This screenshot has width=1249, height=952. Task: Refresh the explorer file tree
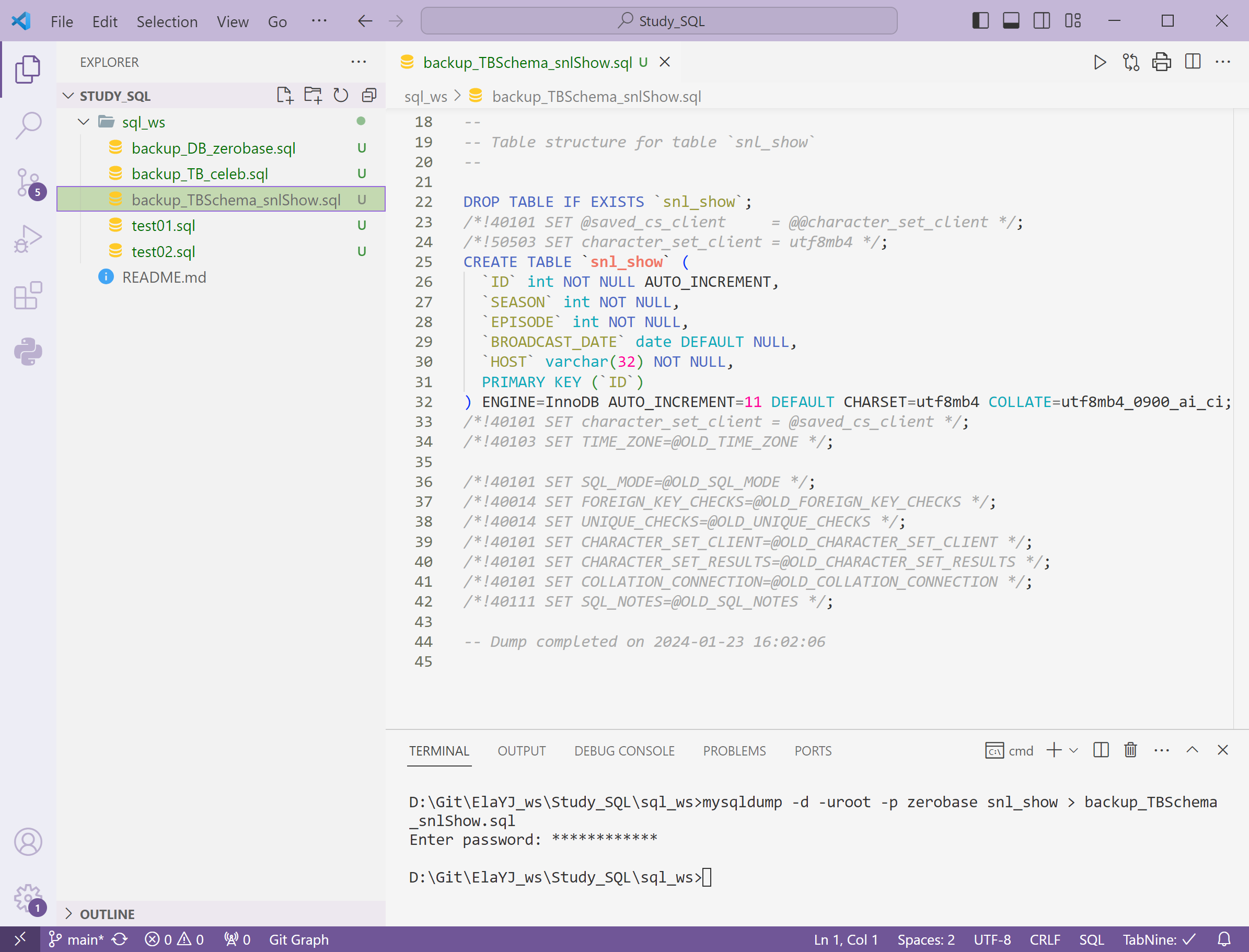(x=341, y=95)
